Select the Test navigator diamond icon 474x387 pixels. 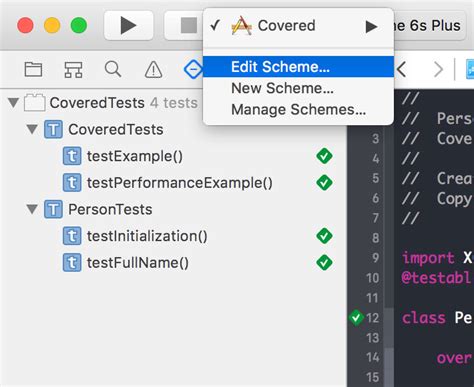193,70
